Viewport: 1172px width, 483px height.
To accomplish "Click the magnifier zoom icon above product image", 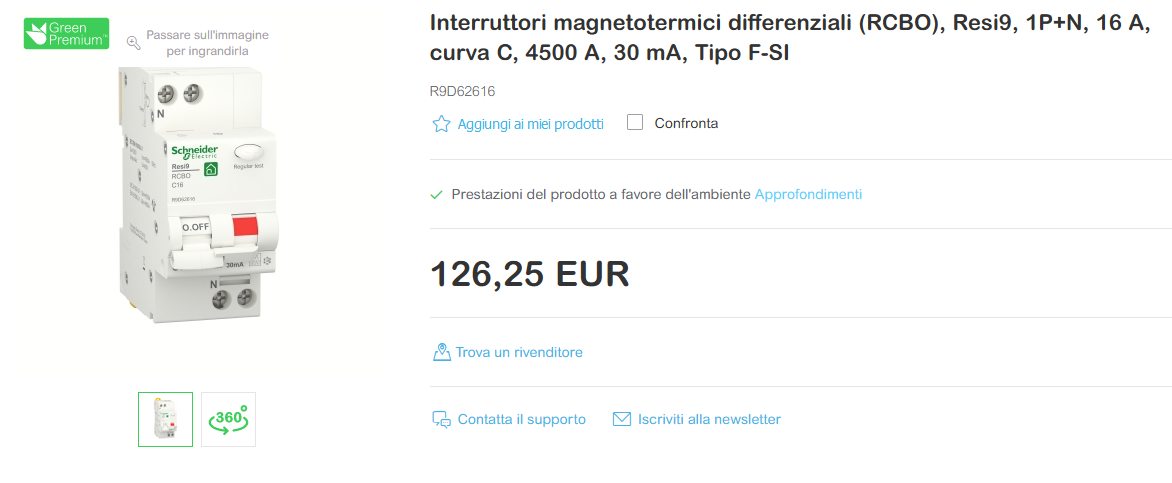I will click(133, 42).
